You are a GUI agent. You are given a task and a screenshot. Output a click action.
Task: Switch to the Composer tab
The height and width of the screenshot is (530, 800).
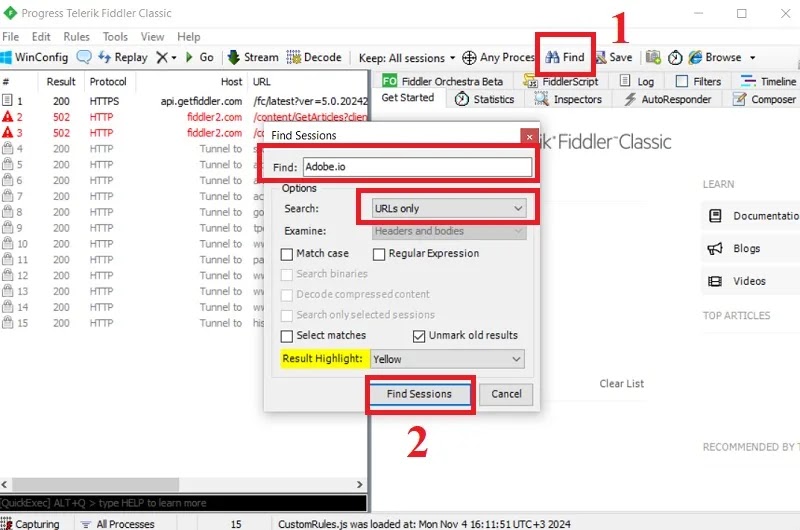point(764,99)
